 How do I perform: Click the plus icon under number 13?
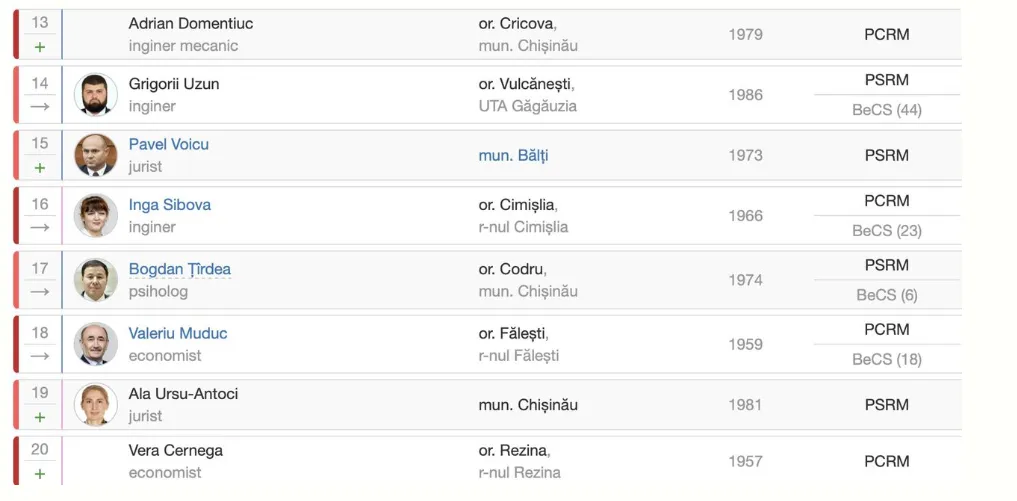point(40,47)
